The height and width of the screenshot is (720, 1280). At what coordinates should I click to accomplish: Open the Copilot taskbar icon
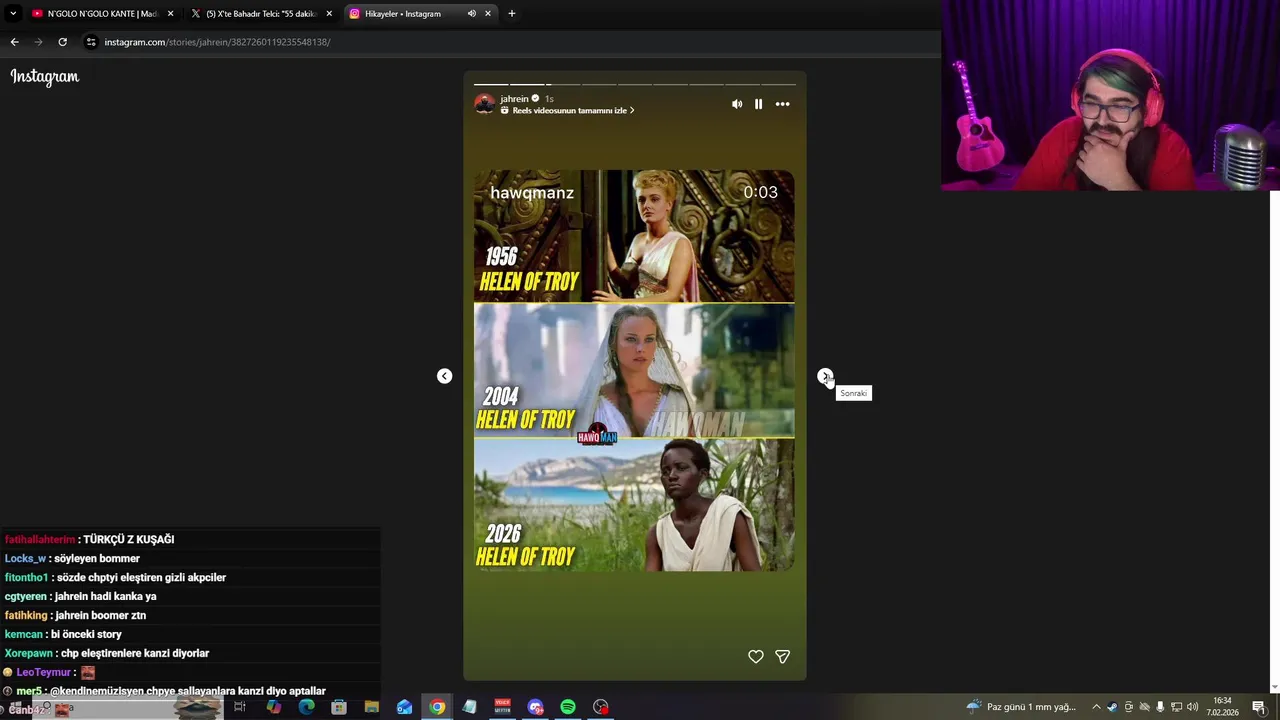pyautogui.click(x=273, y=707)
